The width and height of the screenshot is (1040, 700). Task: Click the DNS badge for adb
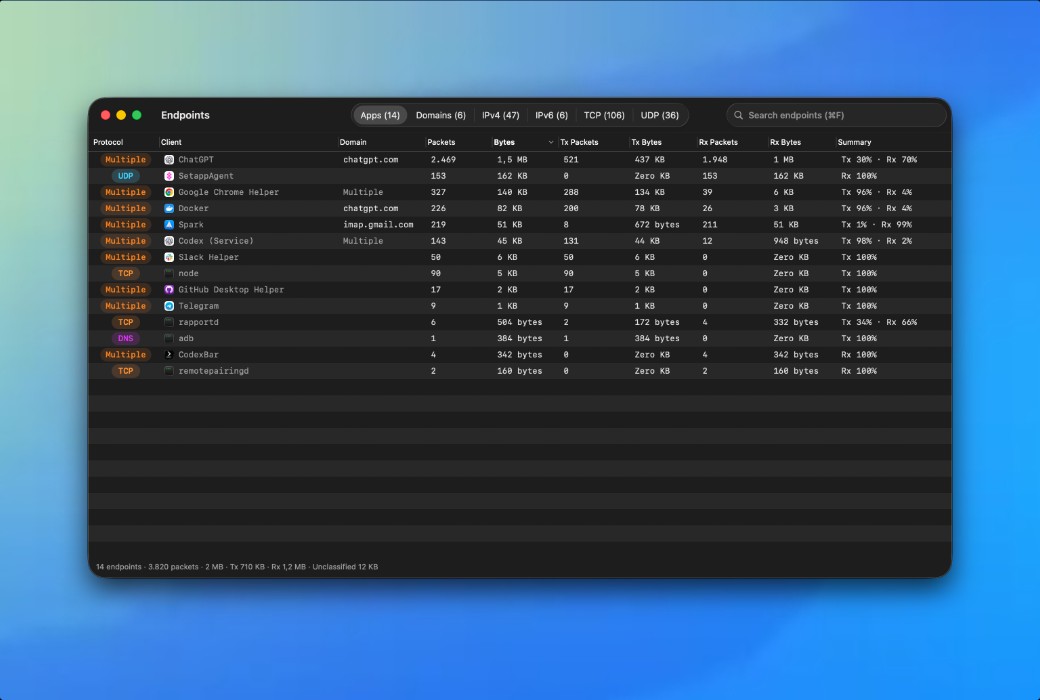click(x=125, y=338)
